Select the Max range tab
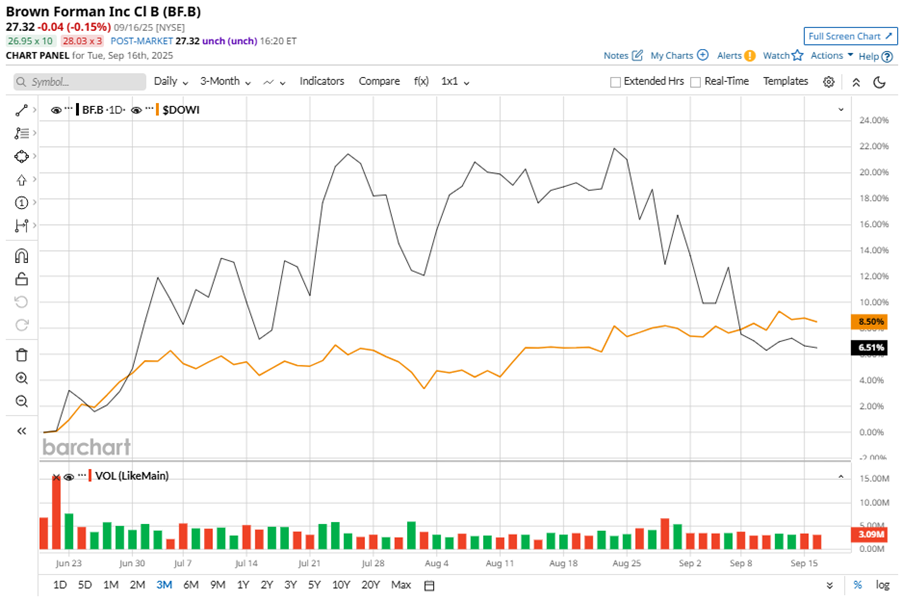 tap(401, 585)
